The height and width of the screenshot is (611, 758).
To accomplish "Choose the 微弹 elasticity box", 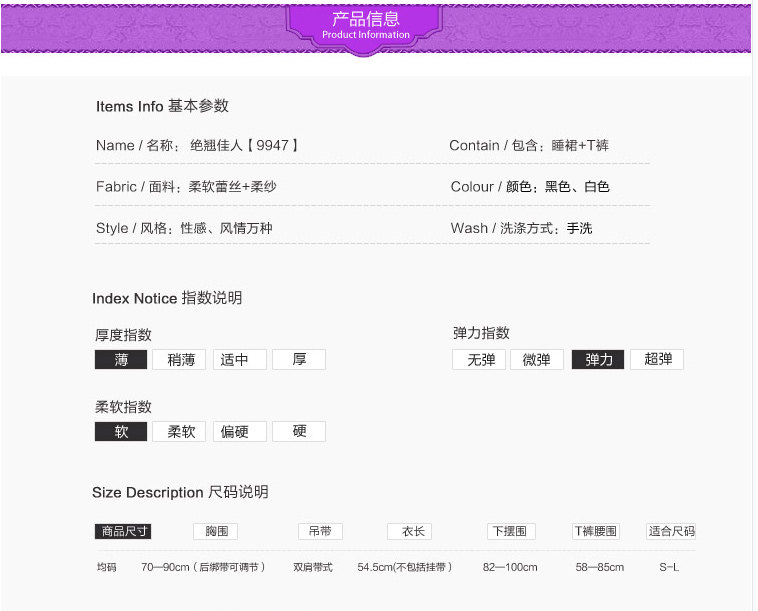I will point(537,360).
